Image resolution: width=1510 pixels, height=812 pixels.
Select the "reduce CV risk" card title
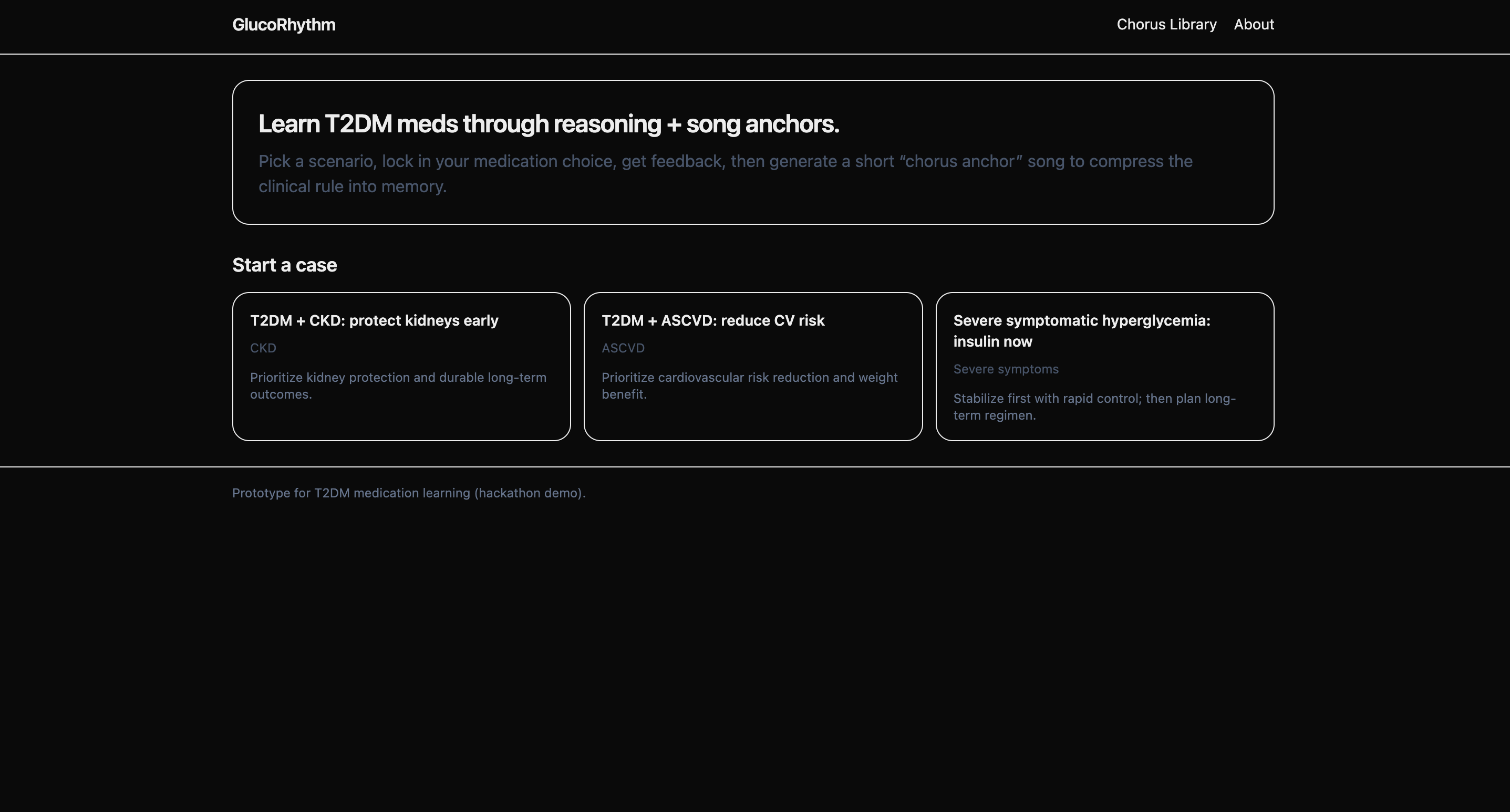click(x=713, y=320)
